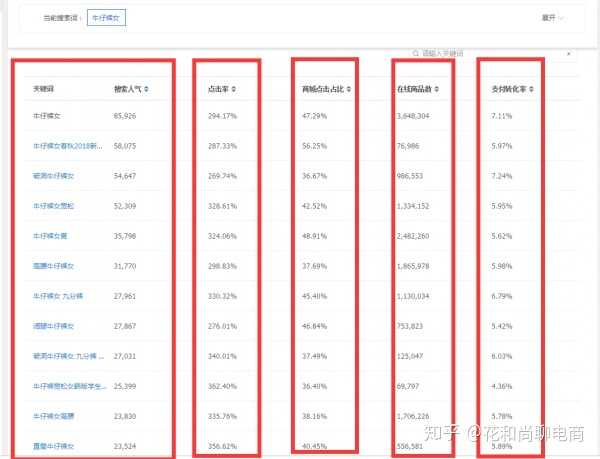Open the 牛仔裤女宽松 keyword link
The image size is (600, 459).
point(53,206)
